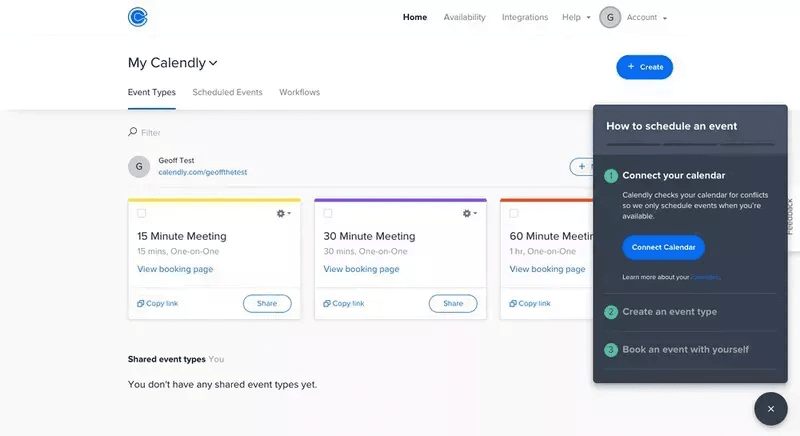Click the Connect Calendar button
This screenshot has width=800, height=436.
(x=663, y=247)
